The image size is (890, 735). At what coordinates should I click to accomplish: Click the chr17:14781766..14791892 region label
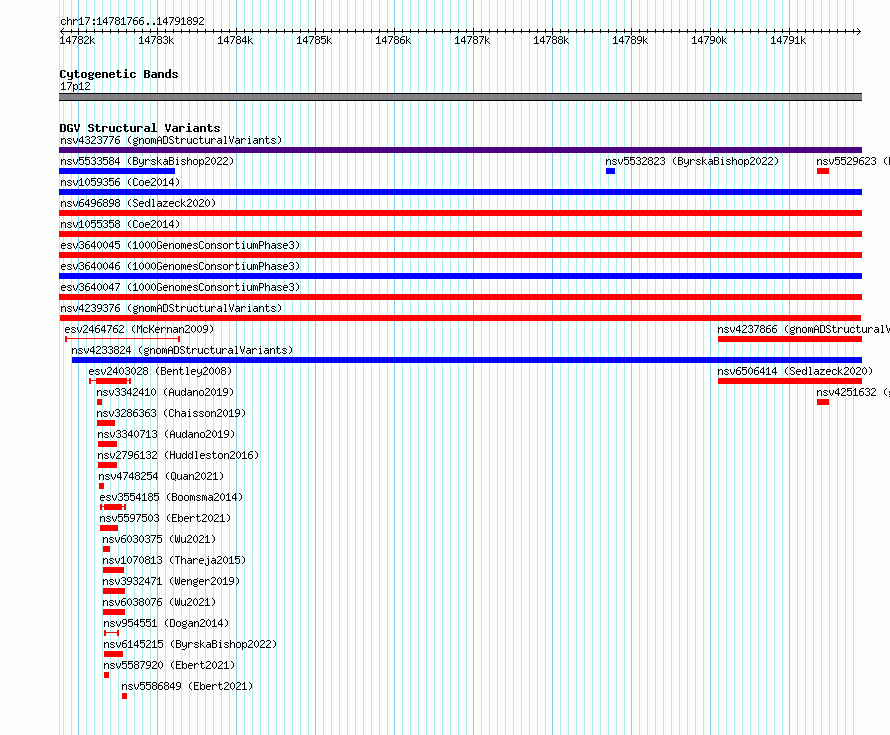pyautogui.click(x=132, y=21)
